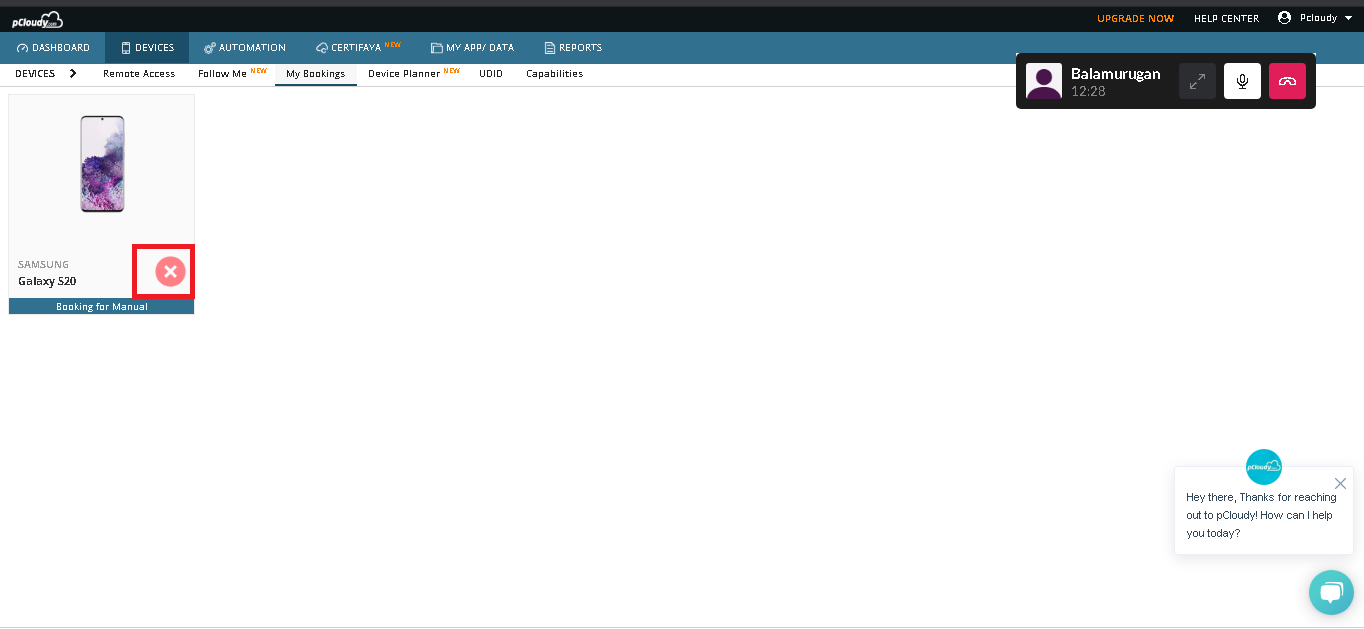Image resolution: width=1364 pixels, height=629 pixels.
Task: Mute the microphone in call
Action: pyautogui.click(x=1242, y=81)
